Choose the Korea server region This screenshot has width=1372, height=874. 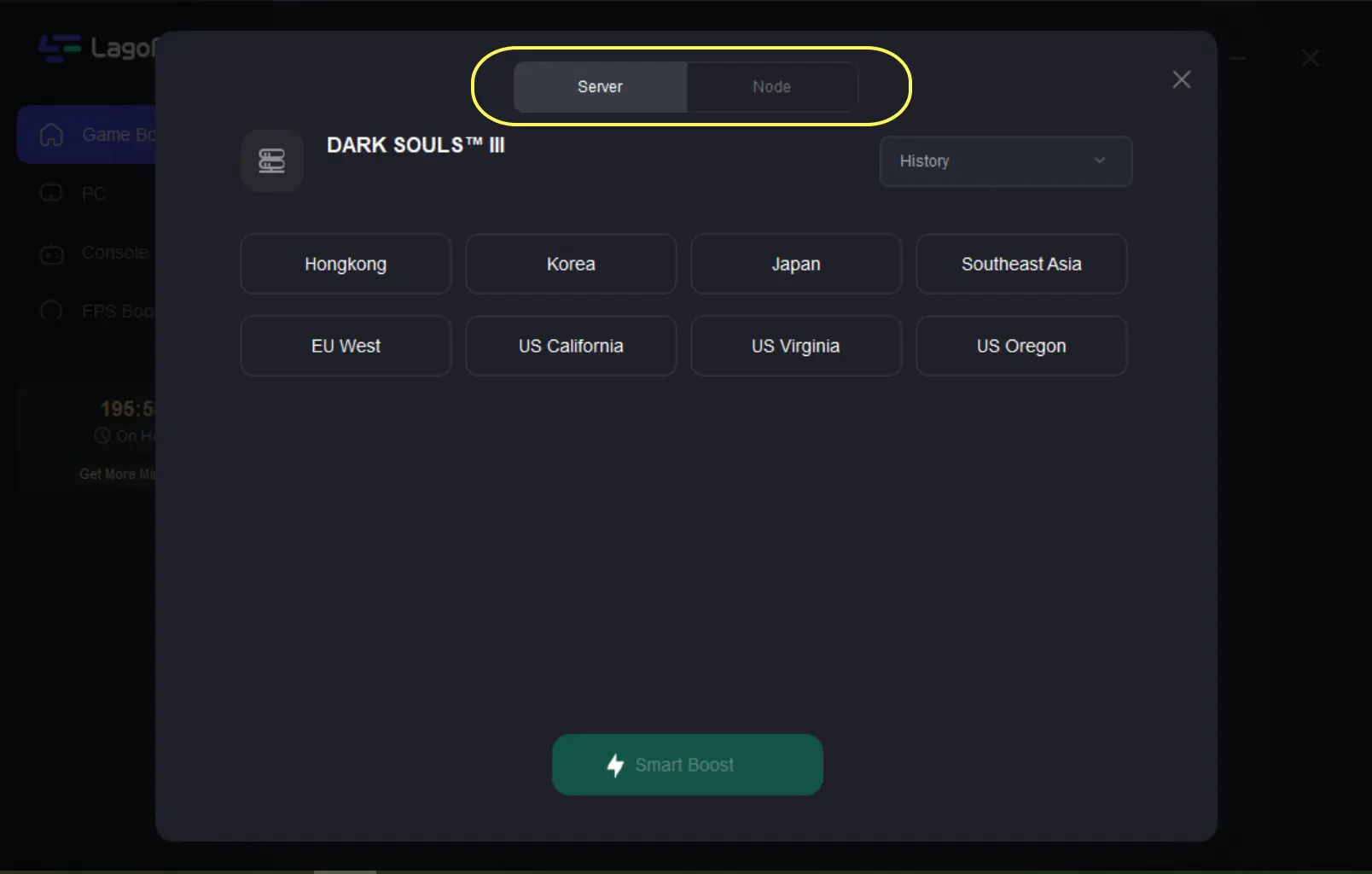pyautogui.click(x=571, y=265)
